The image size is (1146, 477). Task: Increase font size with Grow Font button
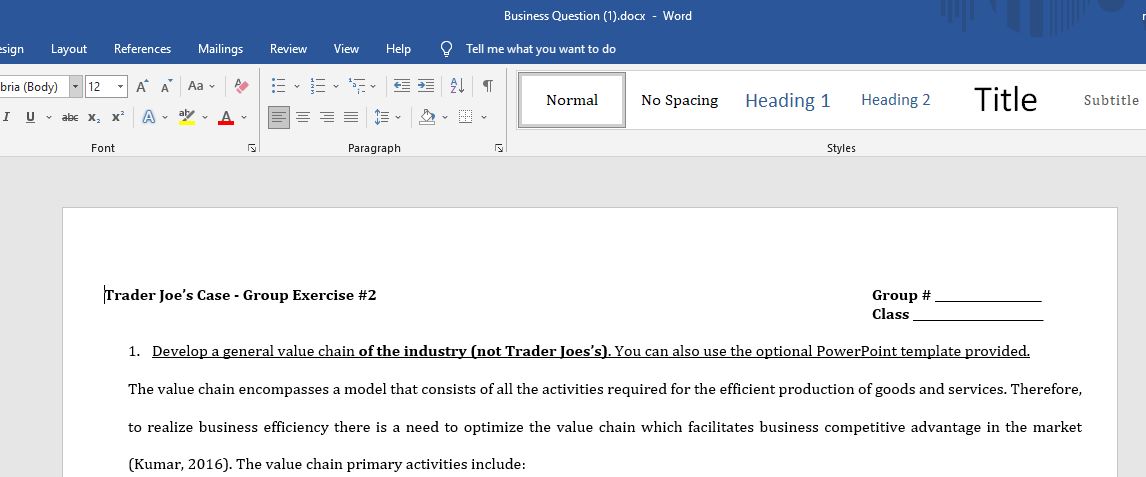143,86
